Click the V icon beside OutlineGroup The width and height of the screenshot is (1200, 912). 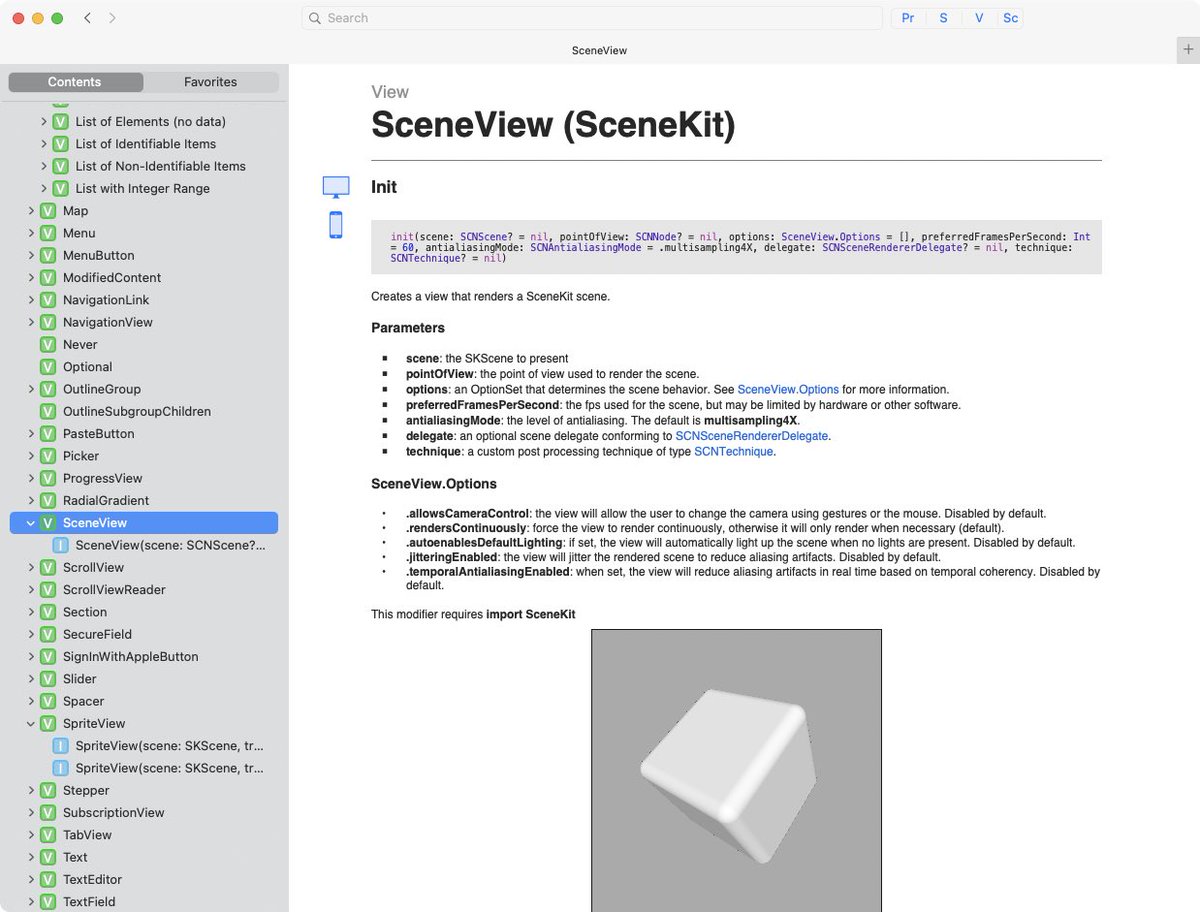(47, 389)
